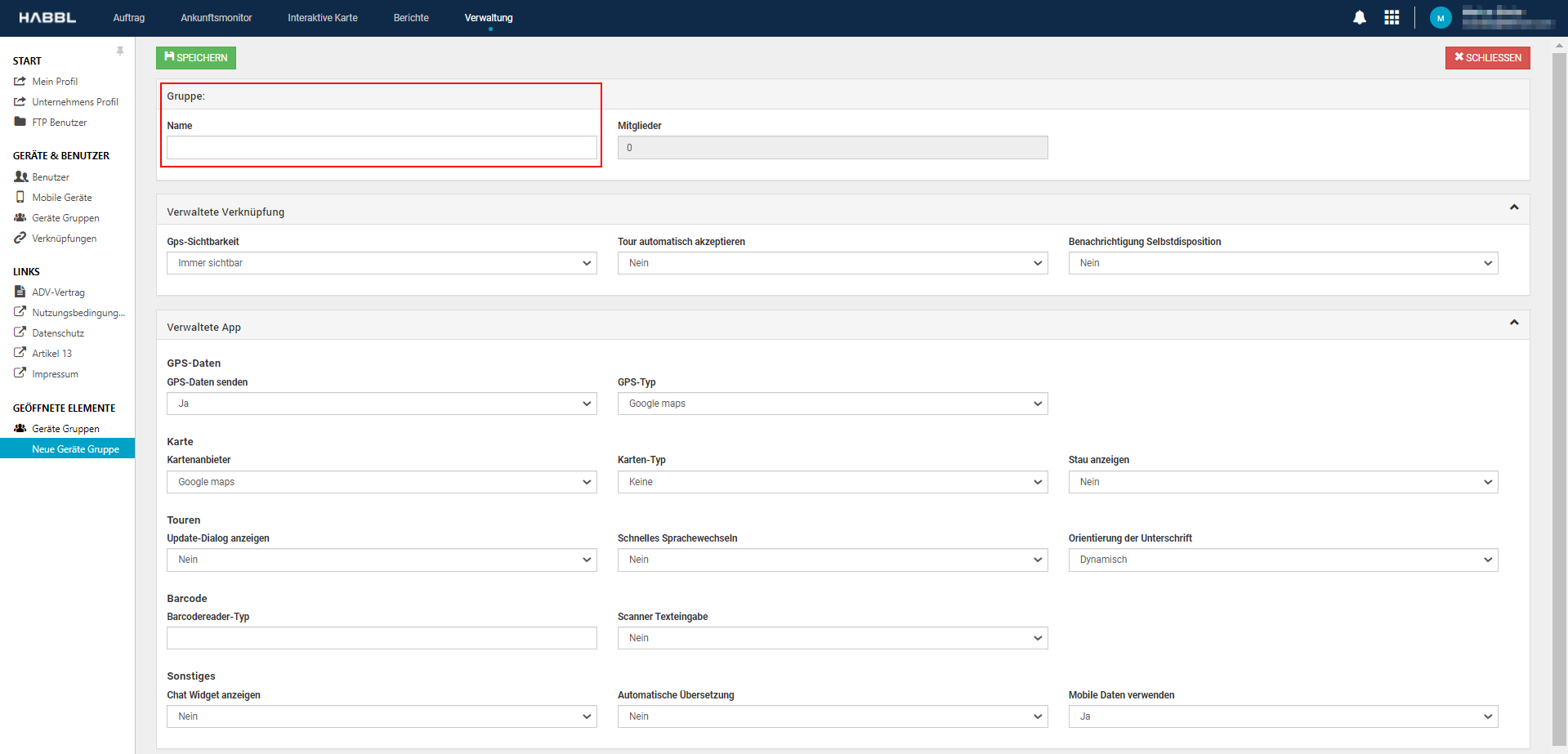Viewport: 1568px width, 754px height.
Task: Switch to the Ankunftsmonitor tab
Action: pyautogui.click(x=216, y=18)
